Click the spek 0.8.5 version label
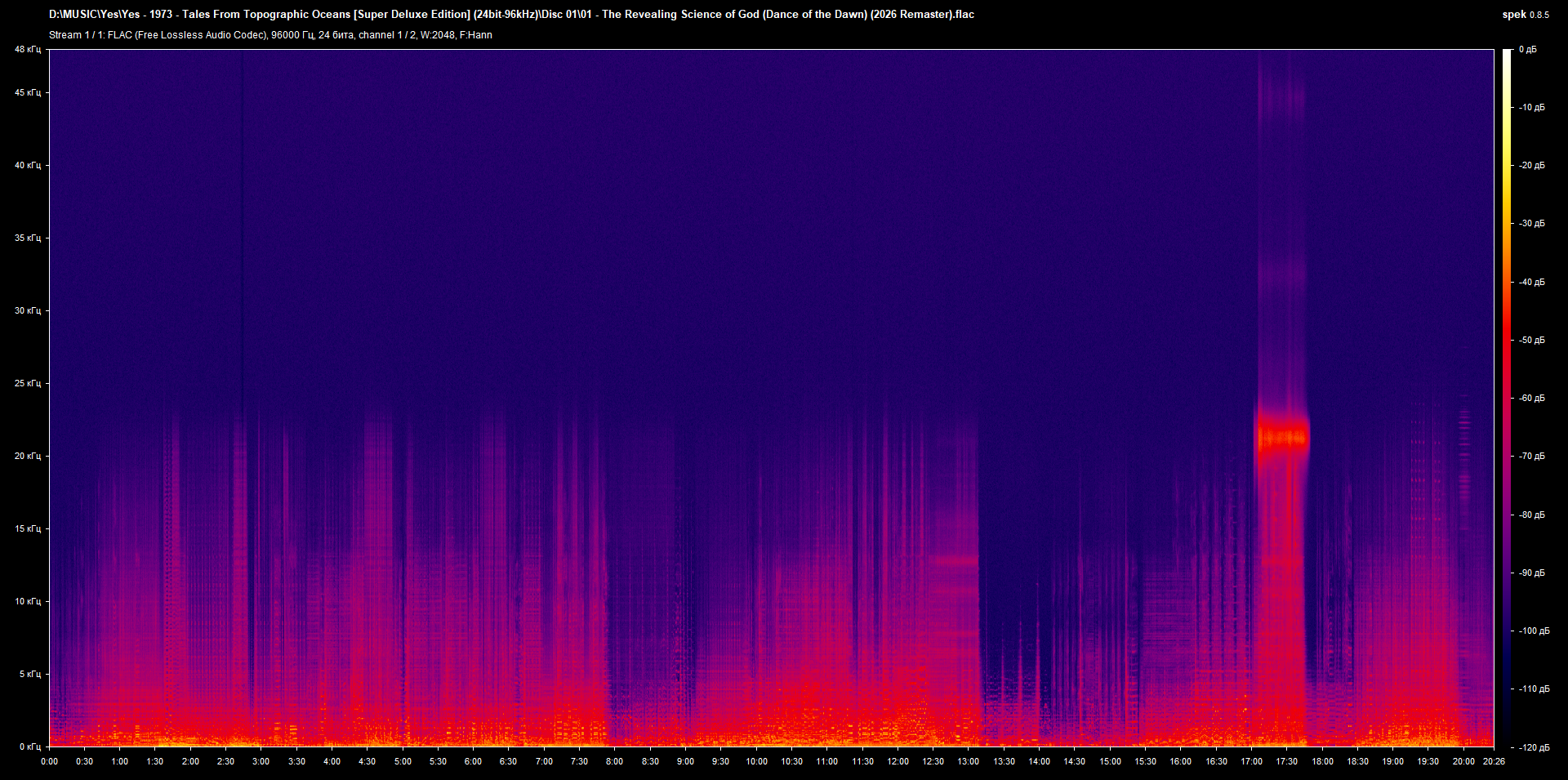1568x780 pixels. (1526, 15)
